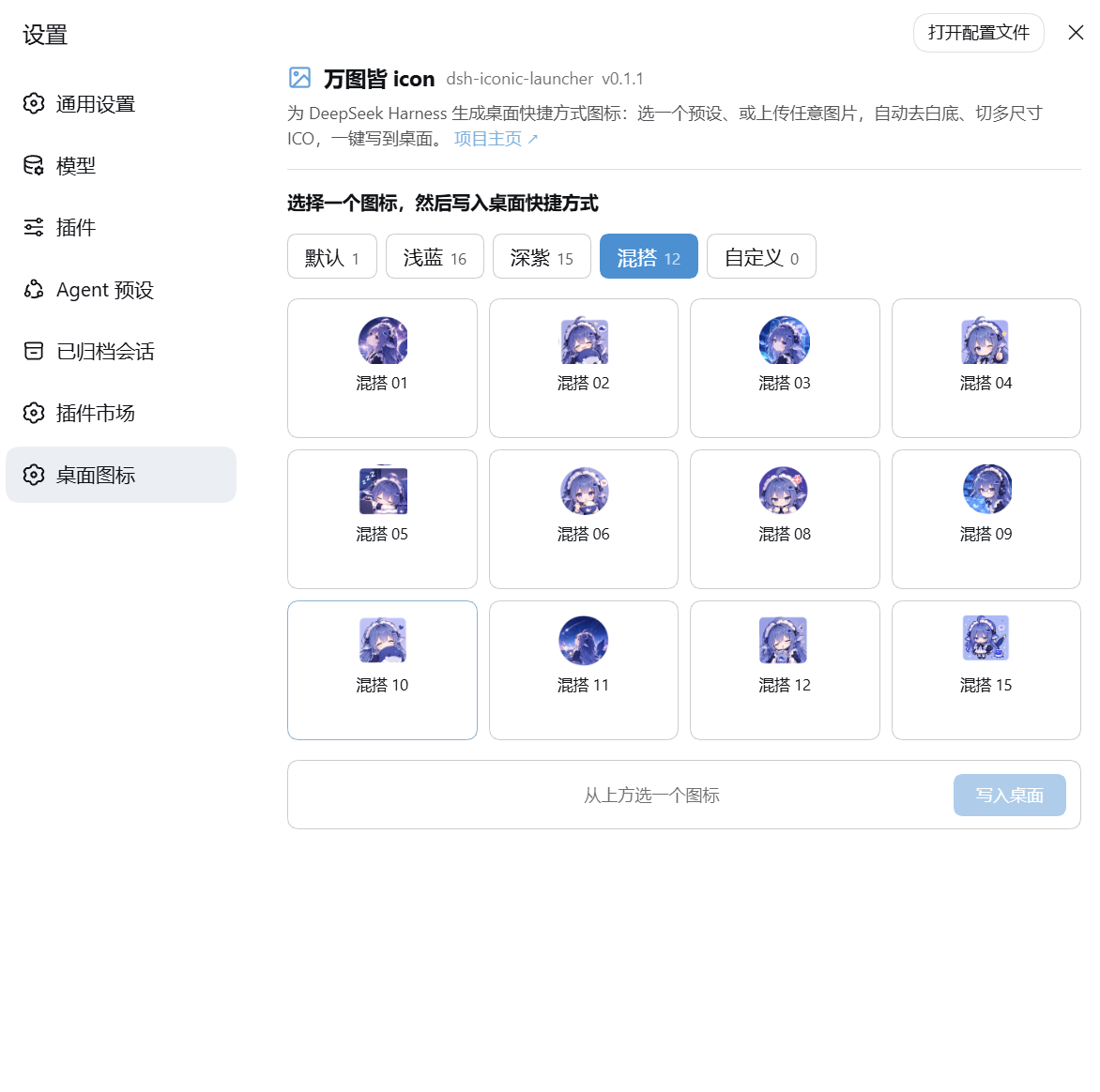
Task: Click the database icon beside 模型
Action: (x=34, y=165)
